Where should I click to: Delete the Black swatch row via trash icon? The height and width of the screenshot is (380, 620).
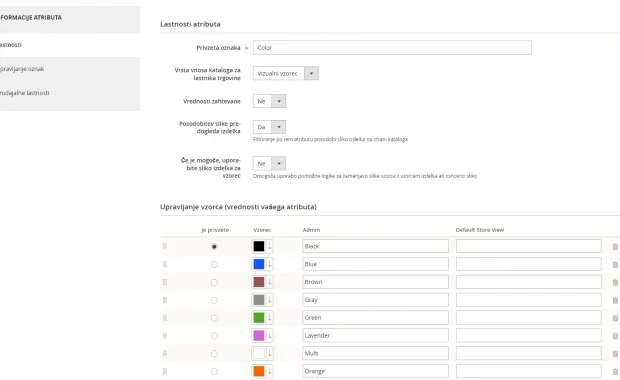click(615, 246)
